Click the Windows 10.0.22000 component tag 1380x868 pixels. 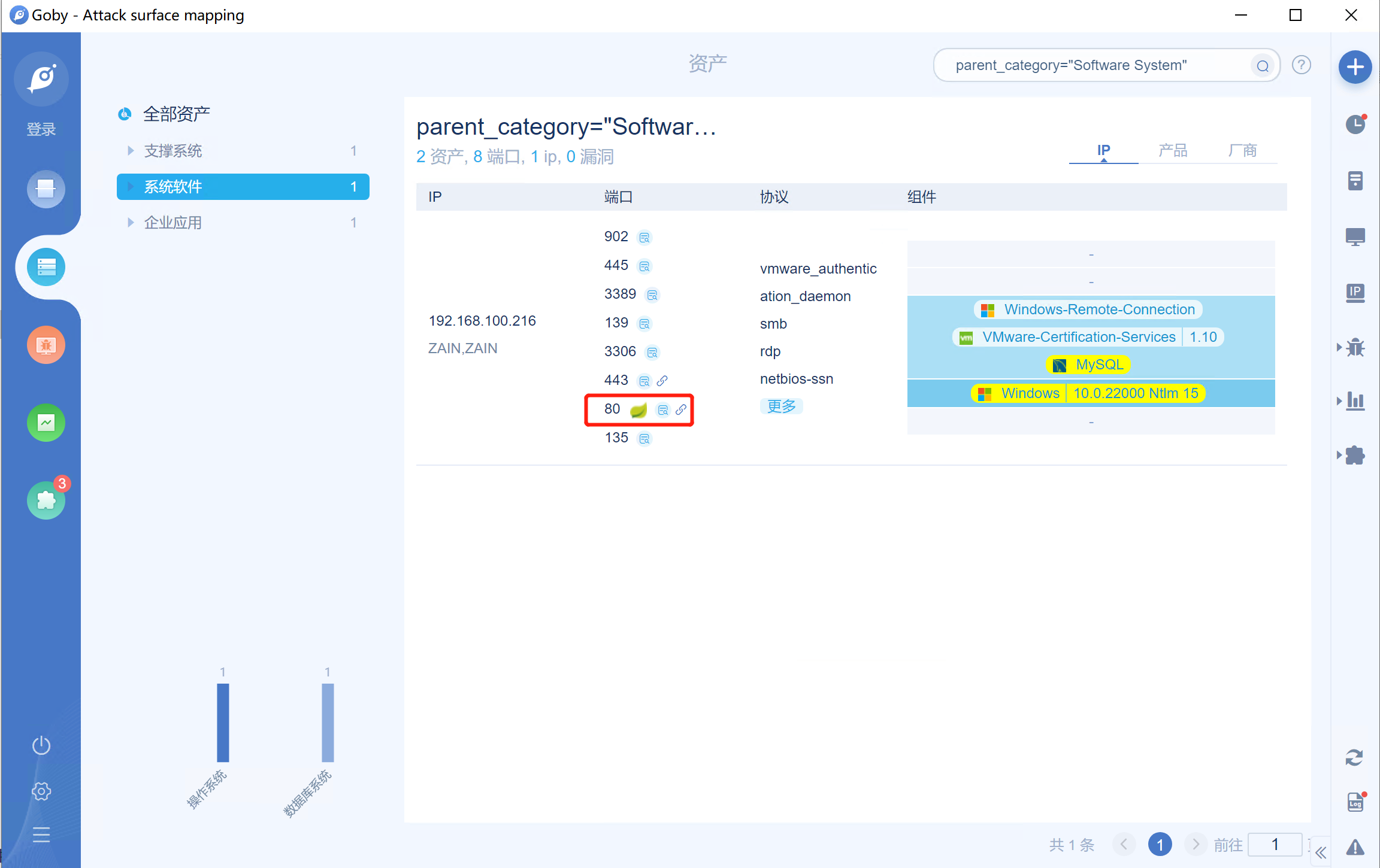pyautogui.click(x=1088, y=393)
